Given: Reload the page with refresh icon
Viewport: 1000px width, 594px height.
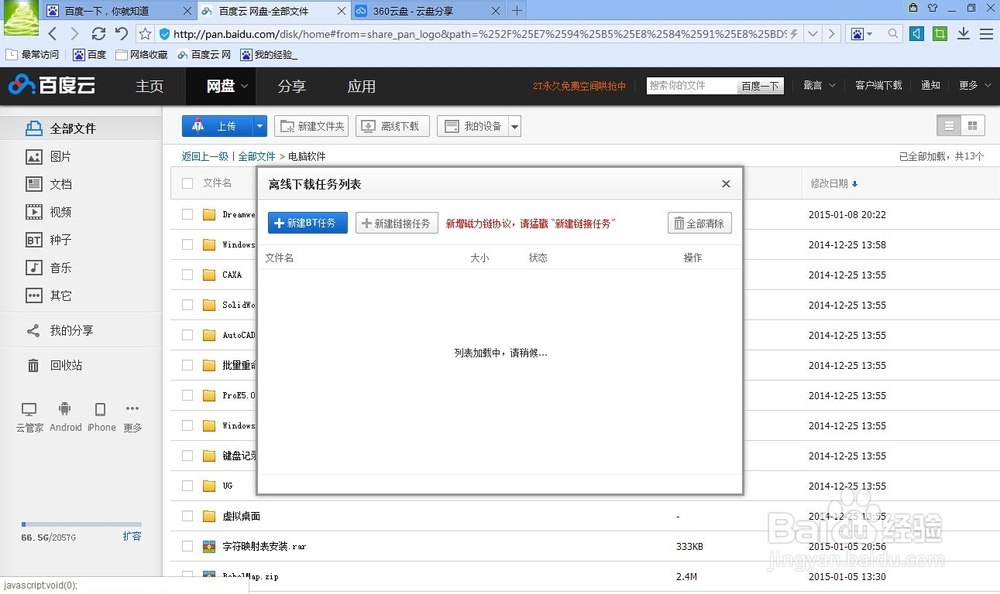Looking at the screenshot, I should tap(98, 34).
